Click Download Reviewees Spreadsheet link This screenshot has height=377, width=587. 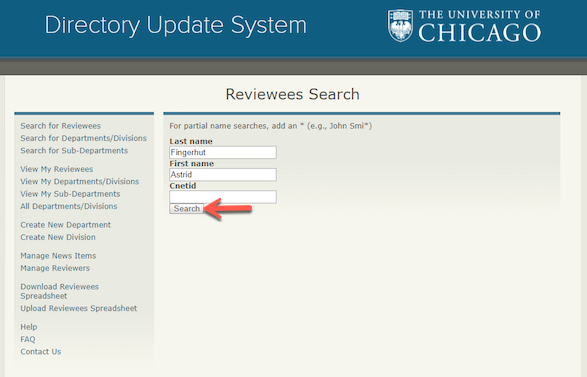click(60, 291)
